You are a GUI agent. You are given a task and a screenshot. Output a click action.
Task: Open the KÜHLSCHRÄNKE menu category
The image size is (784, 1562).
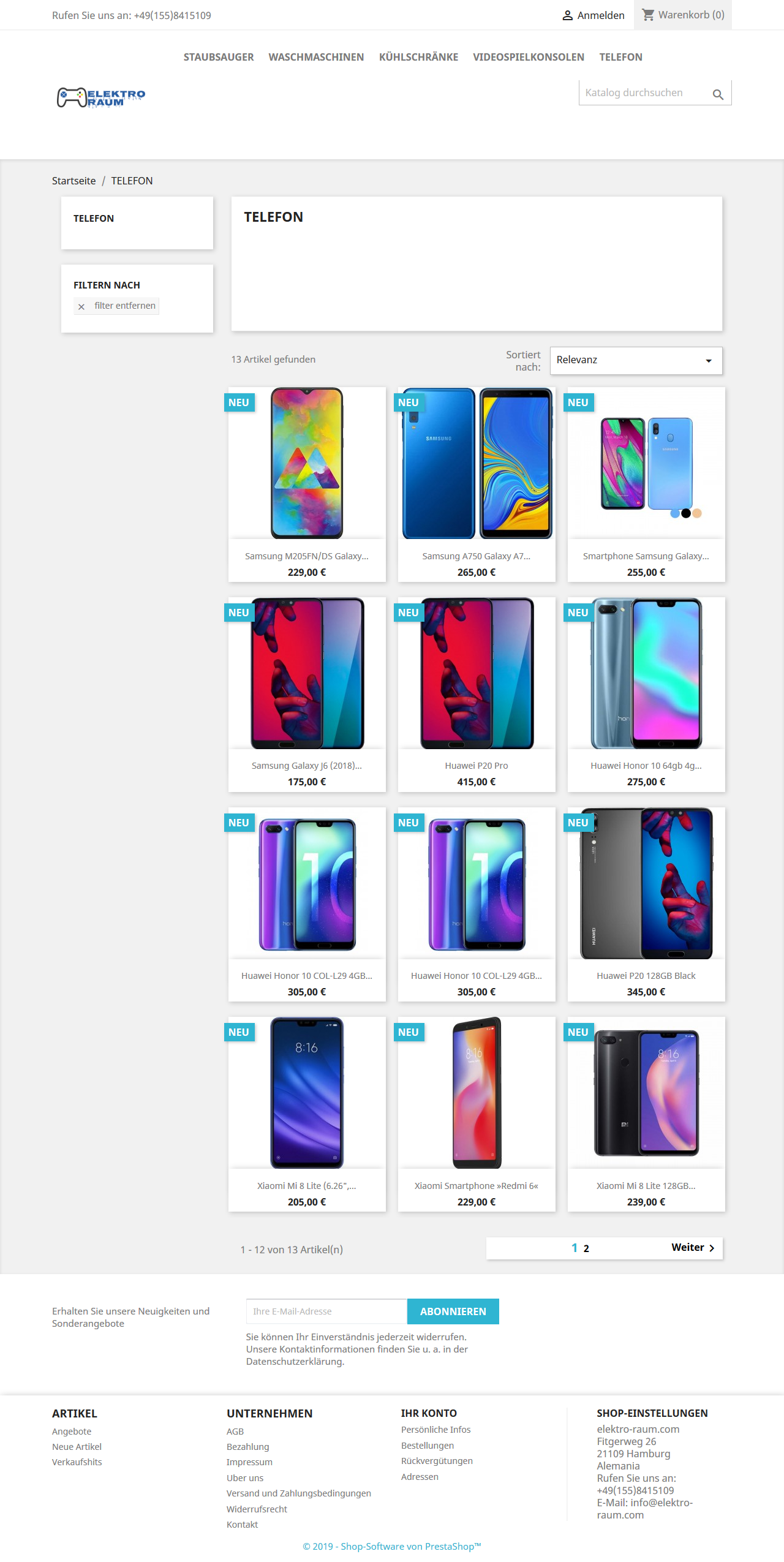(x=418, y=57)
